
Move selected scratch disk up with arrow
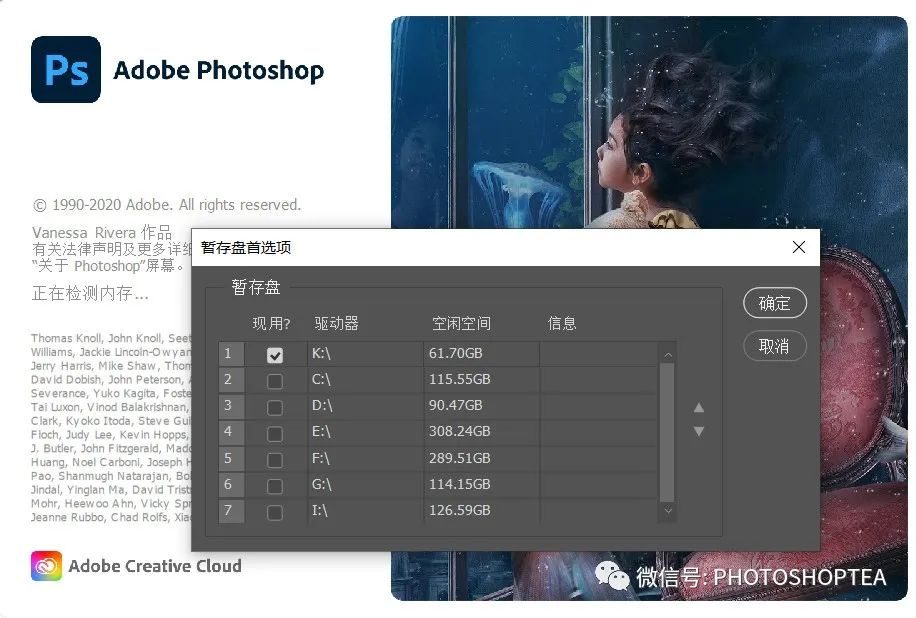coord(699,408)
